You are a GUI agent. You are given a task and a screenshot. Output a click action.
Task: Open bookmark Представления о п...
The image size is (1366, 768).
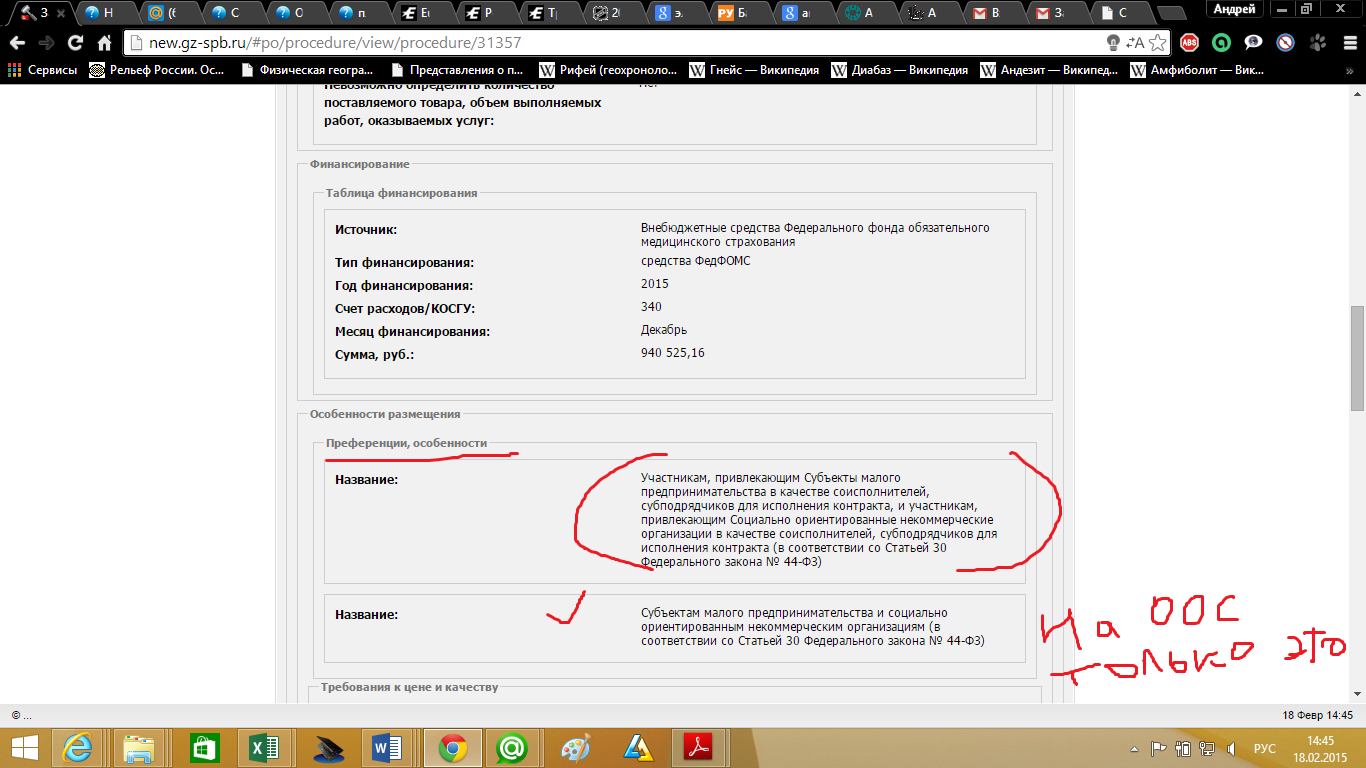tap(457, 70)
